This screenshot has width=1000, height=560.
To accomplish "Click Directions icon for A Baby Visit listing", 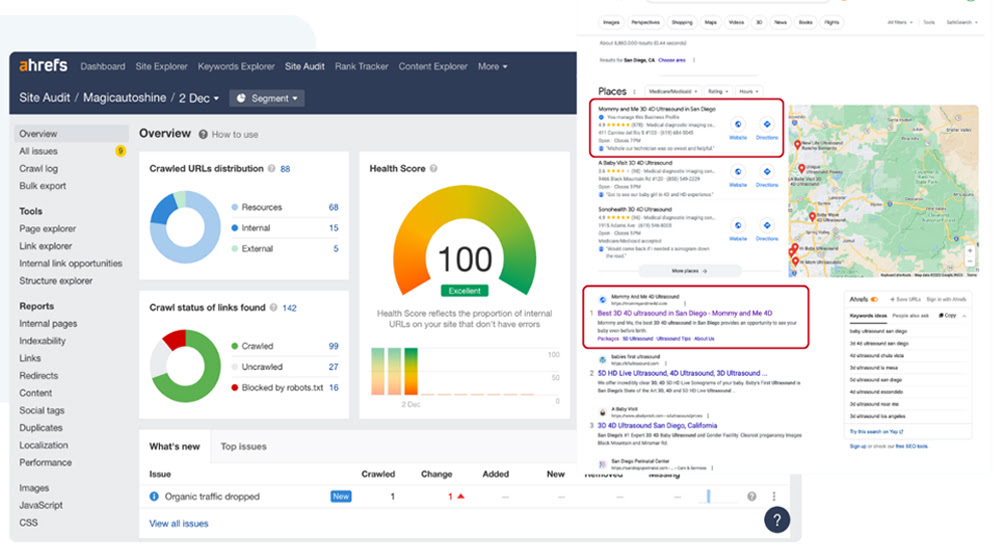I will (767, 172).
